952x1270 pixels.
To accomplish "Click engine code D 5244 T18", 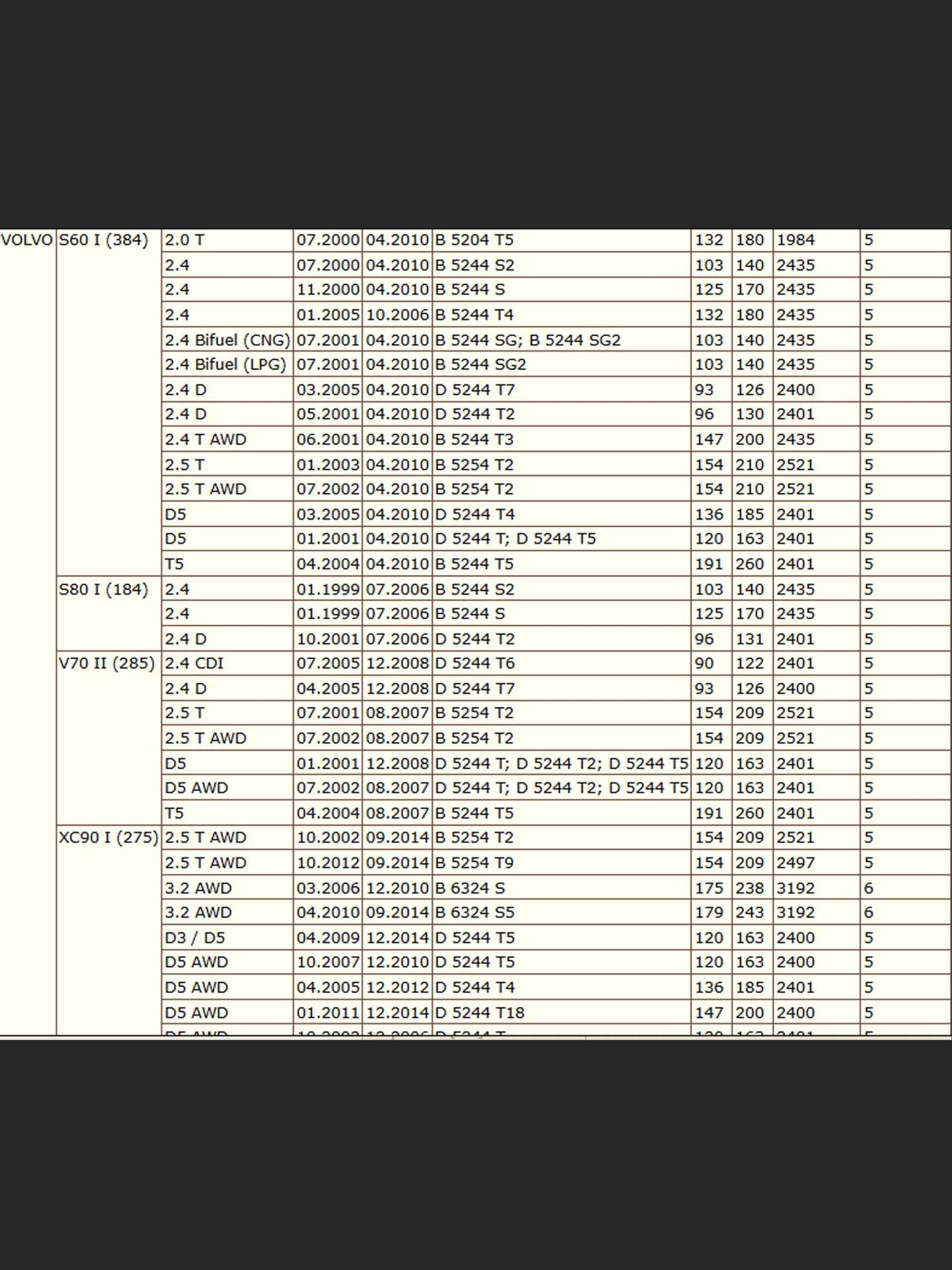I will (480, 1012).
